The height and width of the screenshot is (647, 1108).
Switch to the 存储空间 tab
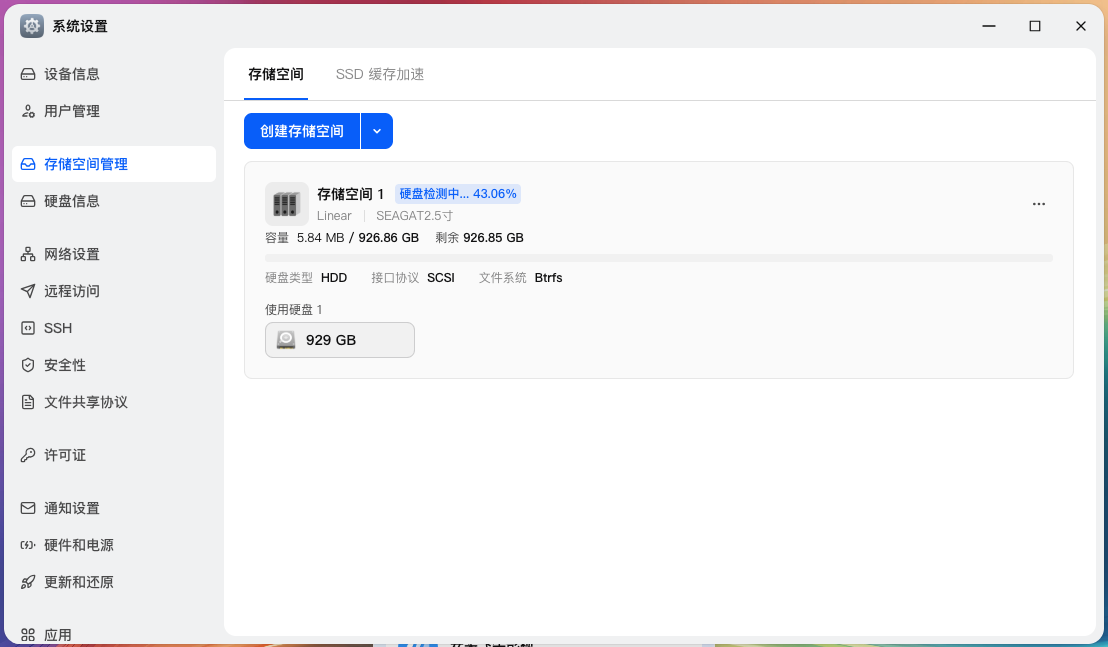tap(274, 74)
